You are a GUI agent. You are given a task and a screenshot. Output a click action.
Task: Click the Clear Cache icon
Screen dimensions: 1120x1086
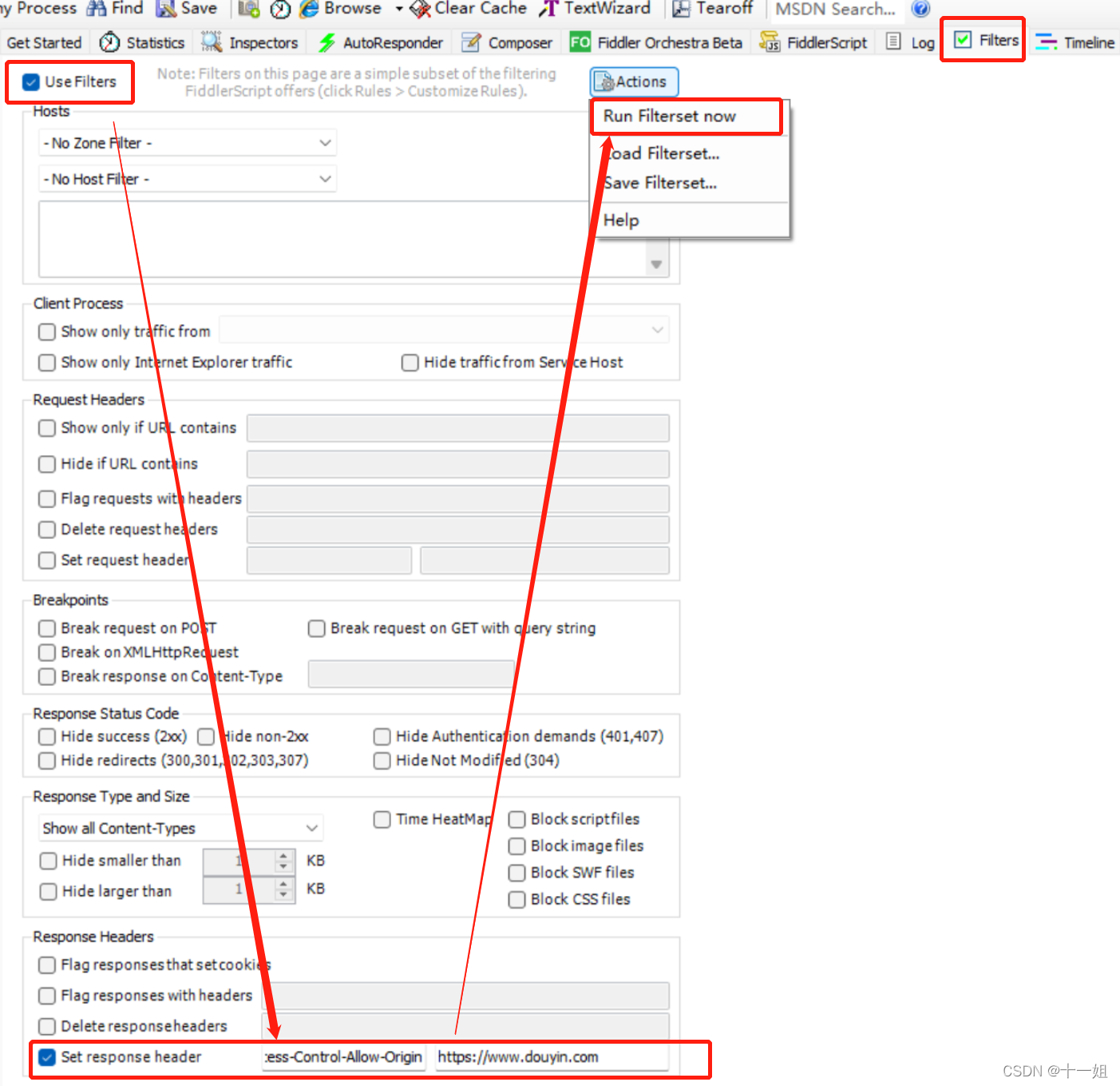tap(420, 9)
